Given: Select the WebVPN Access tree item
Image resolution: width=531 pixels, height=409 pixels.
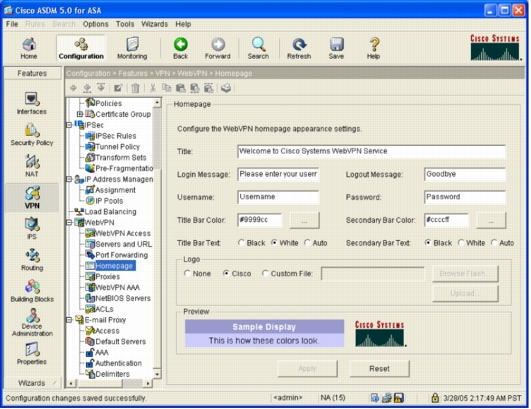Looking at the screenshot, I should (118, 233).
